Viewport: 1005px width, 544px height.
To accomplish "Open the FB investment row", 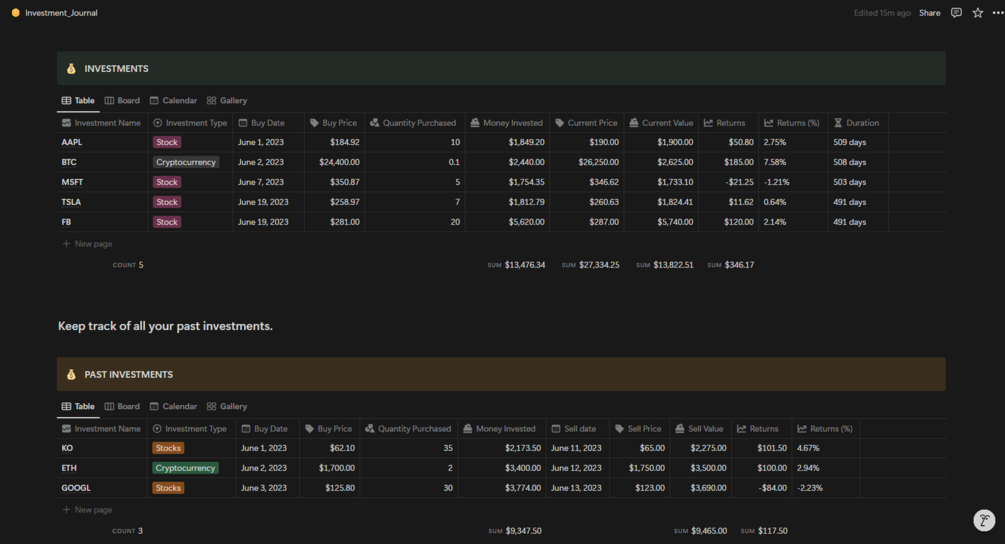I will pyautogui.click(x=66, y=222).
